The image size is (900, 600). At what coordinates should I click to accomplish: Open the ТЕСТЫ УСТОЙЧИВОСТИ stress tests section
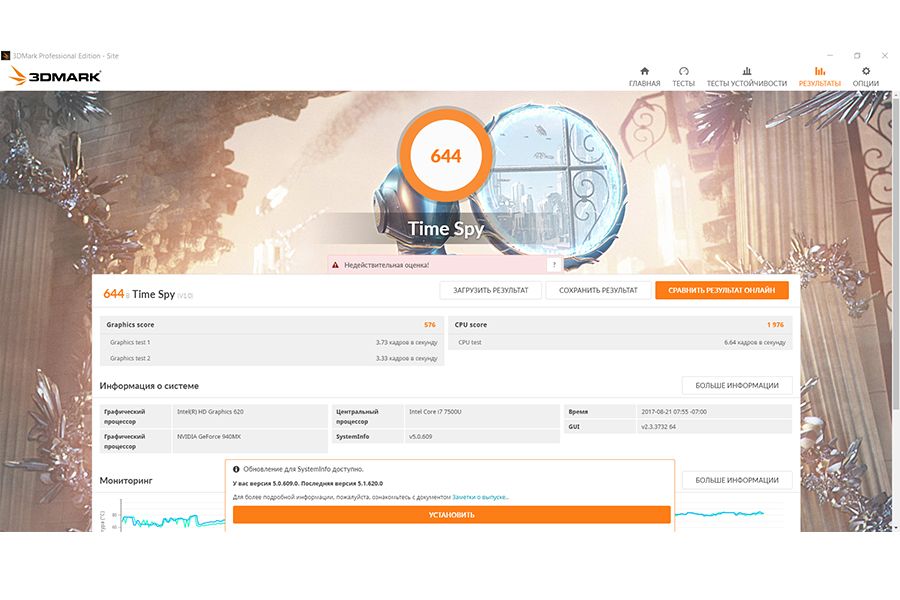(747, 77)
